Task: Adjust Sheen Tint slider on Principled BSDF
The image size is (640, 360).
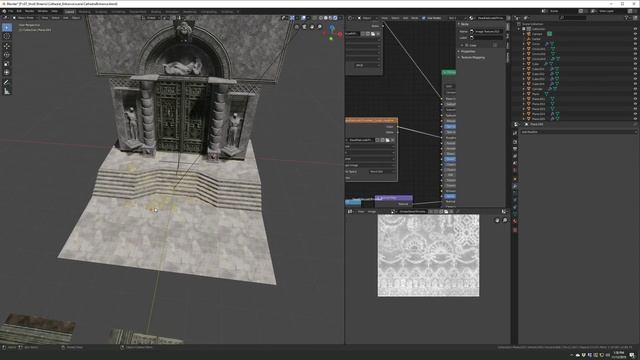Action: [x=450, y=159]
